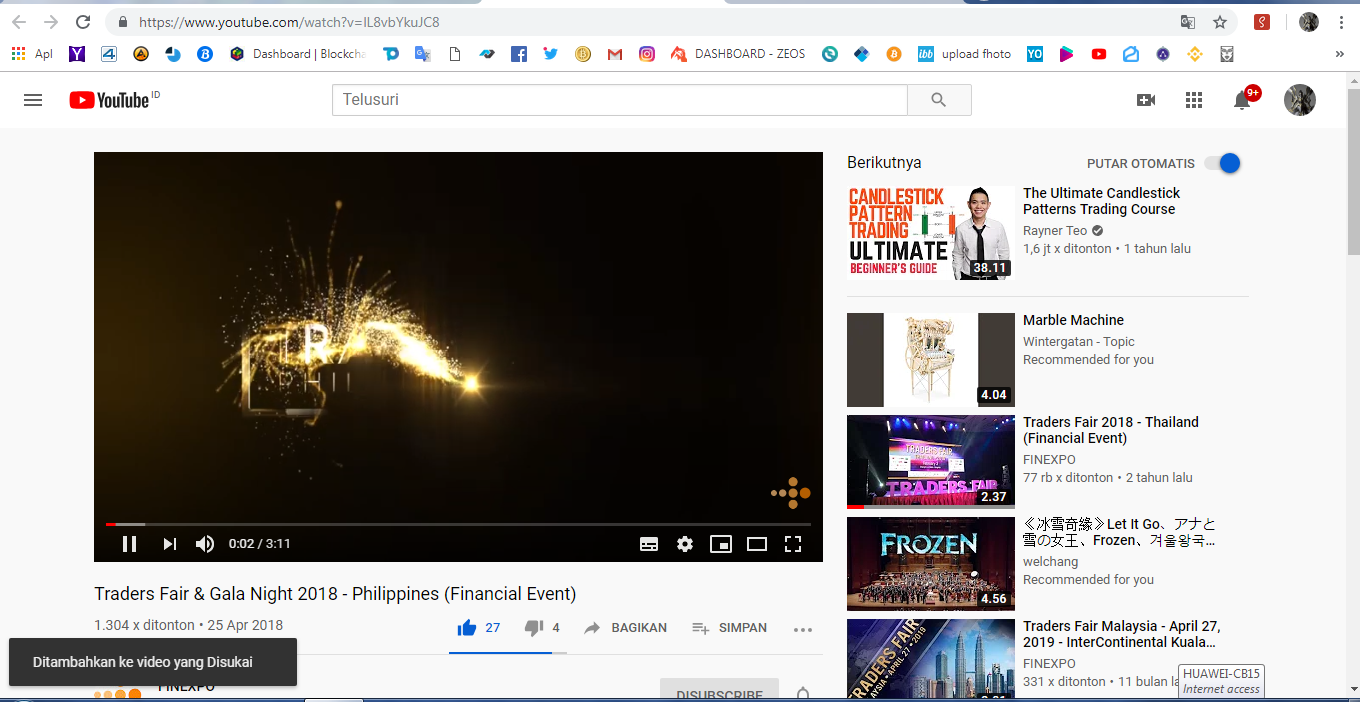Switch to miniplayer mode
Viewport: 1360px width, 702px height.
[x=721, y=544]
